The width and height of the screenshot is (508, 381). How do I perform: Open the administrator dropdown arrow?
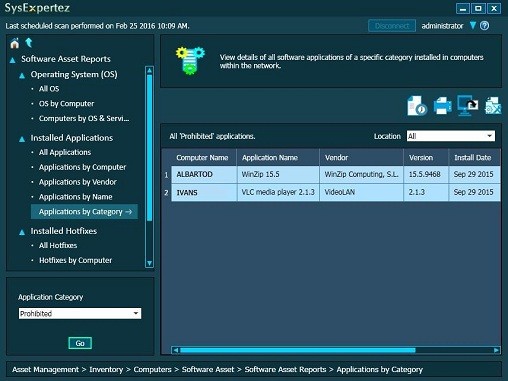tap(473, 25)
